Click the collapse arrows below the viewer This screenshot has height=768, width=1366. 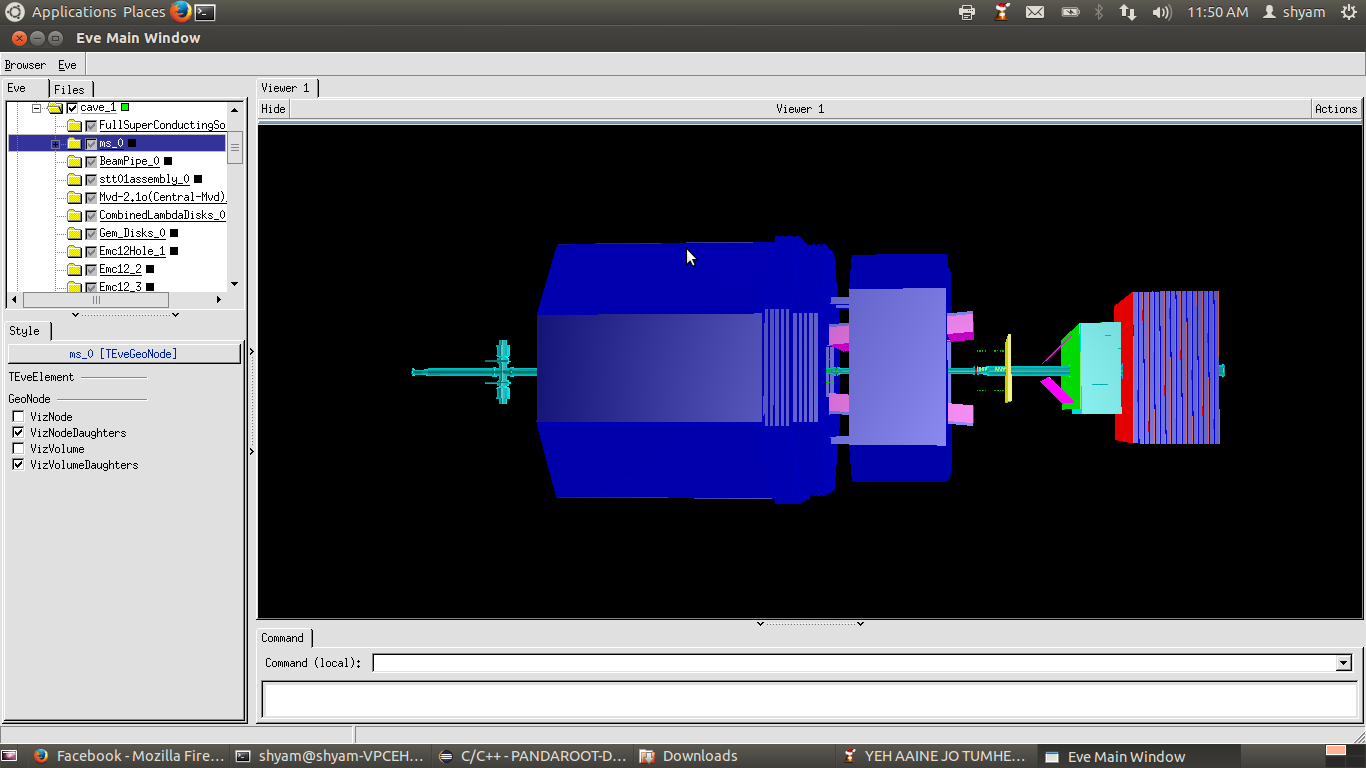[x=810, y=623]
